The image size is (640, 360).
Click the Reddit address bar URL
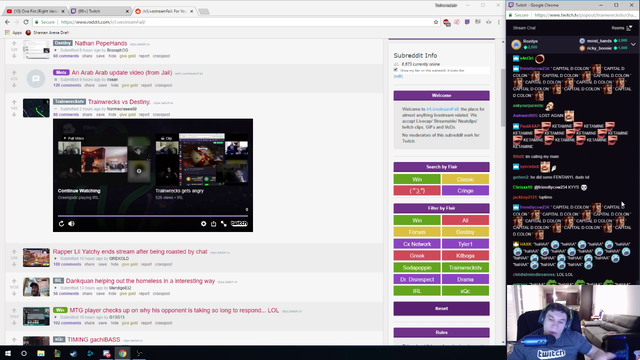(x=103, y=22)
